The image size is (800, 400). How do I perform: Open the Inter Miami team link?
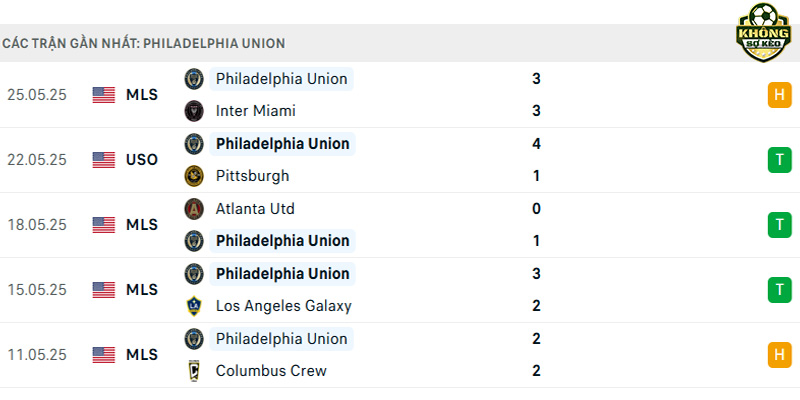[256, 111]
